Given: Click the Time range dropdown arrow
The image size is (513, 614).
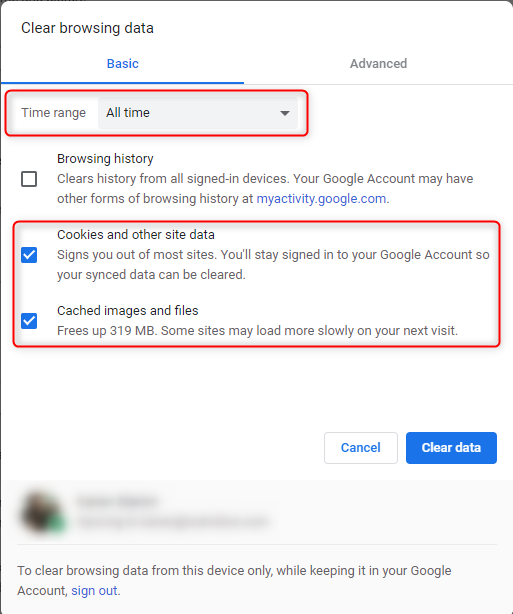Looking at the screenshot, I should click(x=285, y=113).
